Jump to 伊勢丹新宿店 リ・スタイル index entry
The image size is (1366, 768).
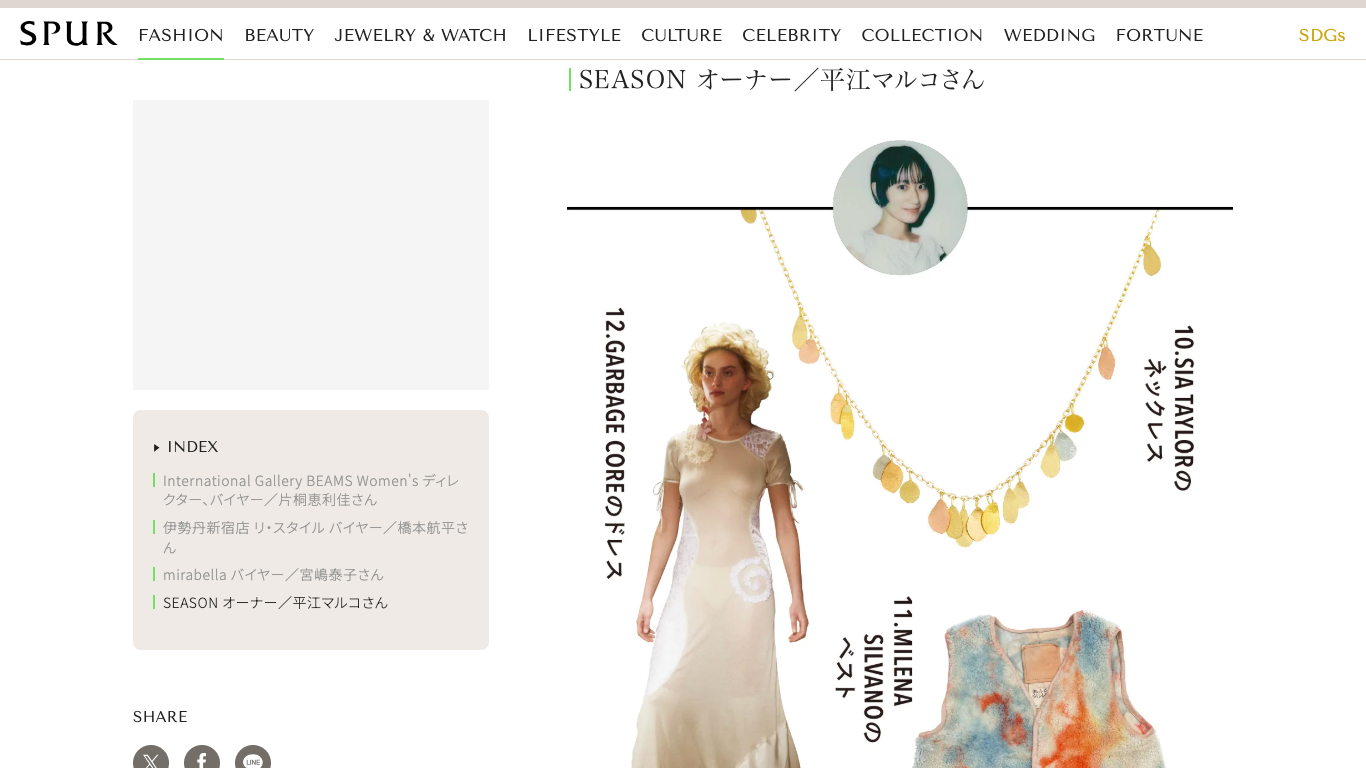point(311,537)
